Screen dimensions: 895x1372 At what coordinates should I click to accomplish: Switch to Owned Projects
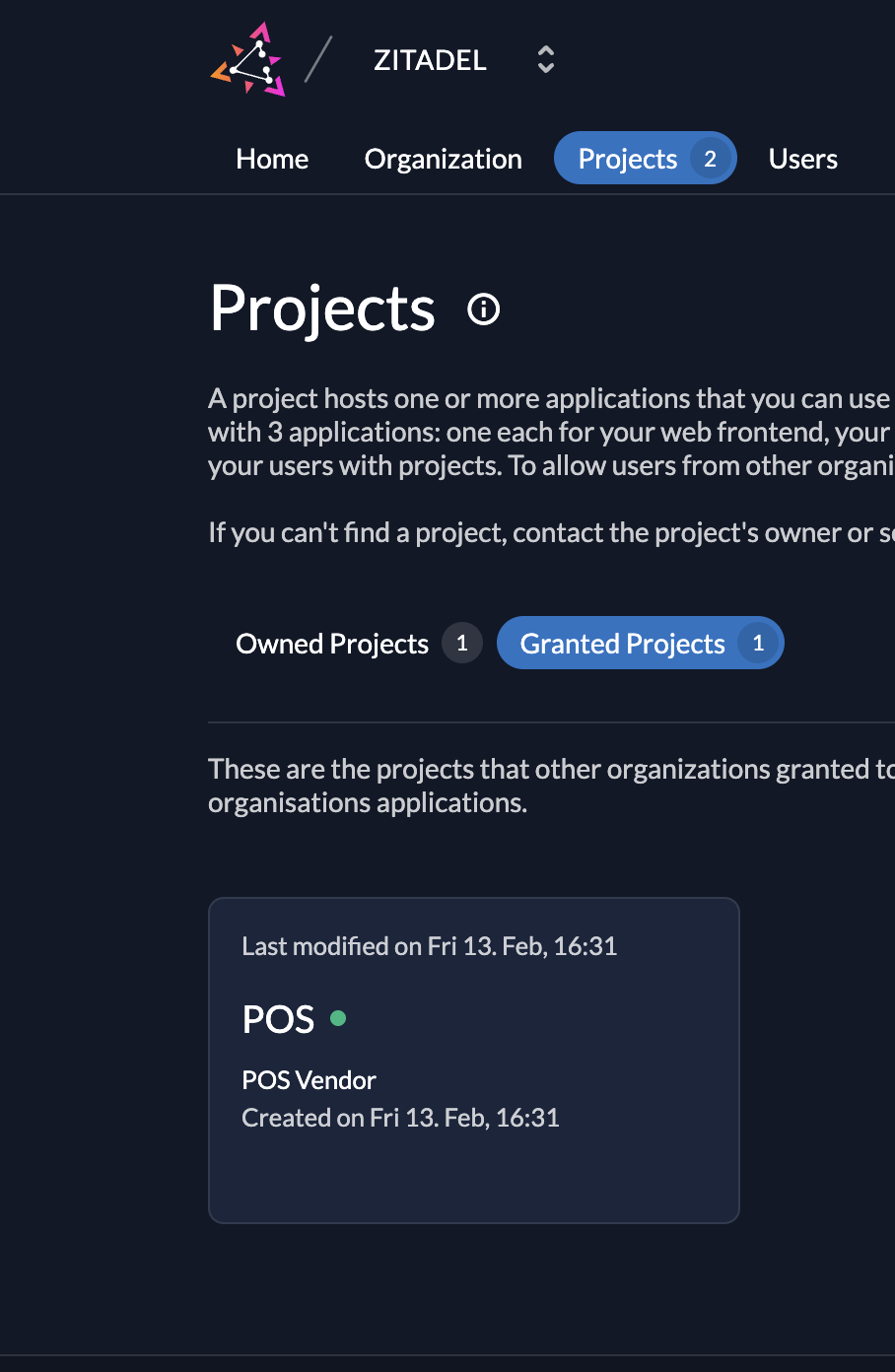click(332, 644)
